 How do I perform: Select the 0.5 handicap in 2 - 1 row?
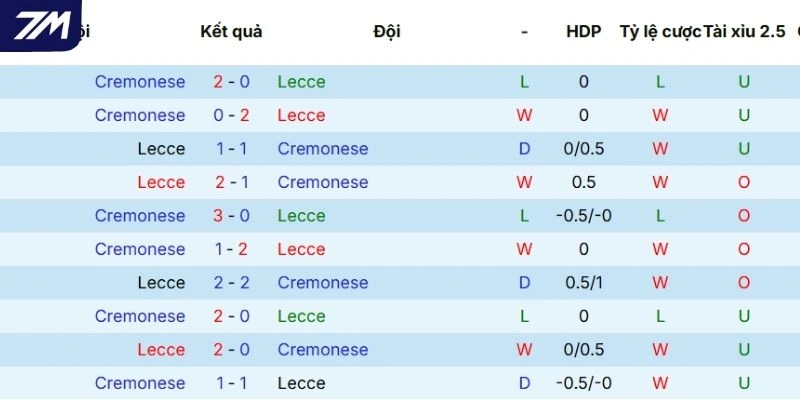click(583, 182)
